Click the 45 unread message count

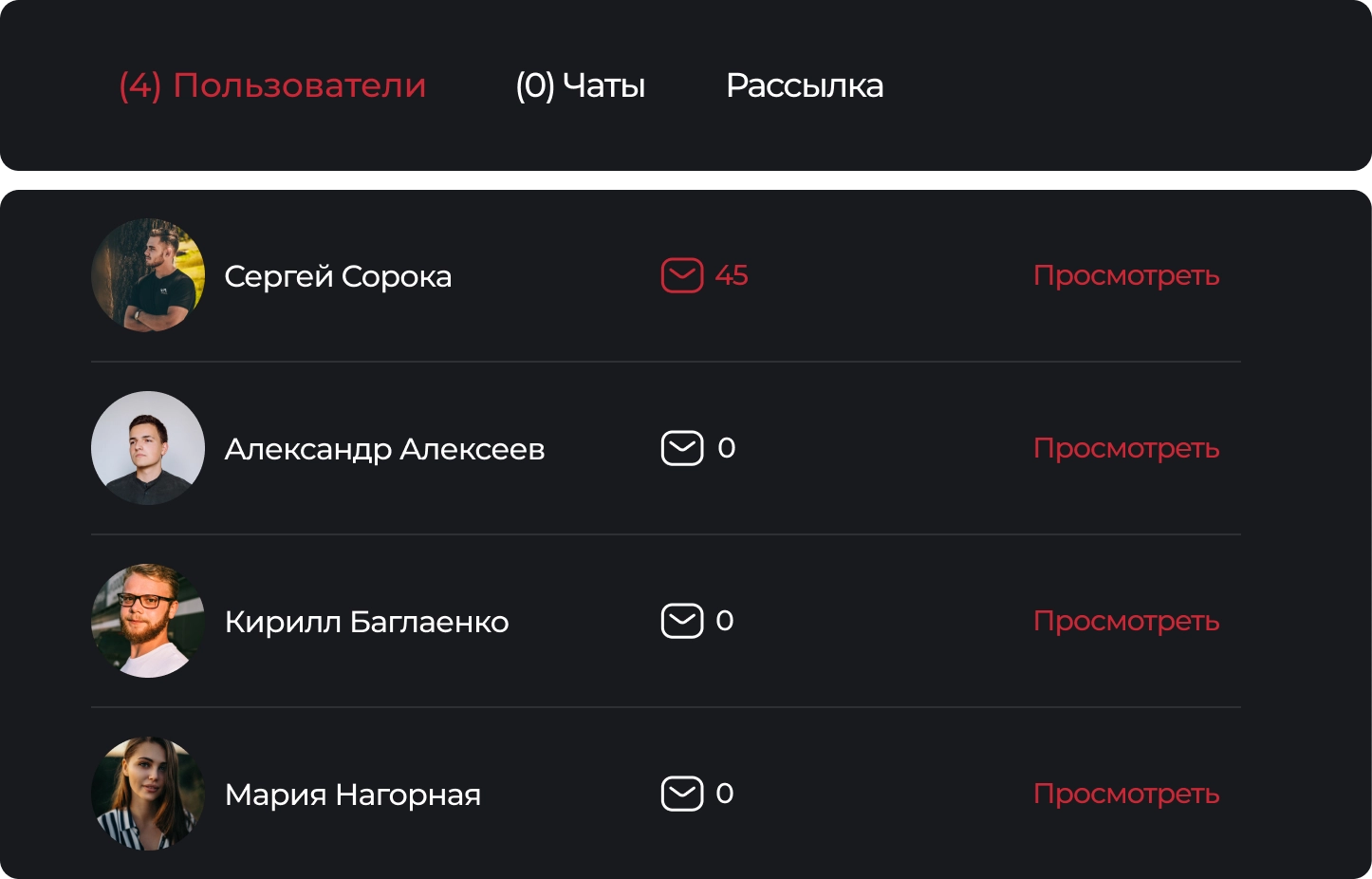[x=732, y=275]
